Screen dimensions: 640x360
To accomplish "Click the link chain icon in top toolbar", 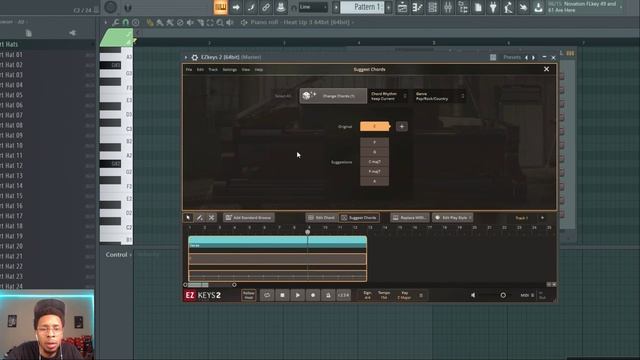I will (x=266, y=7).
